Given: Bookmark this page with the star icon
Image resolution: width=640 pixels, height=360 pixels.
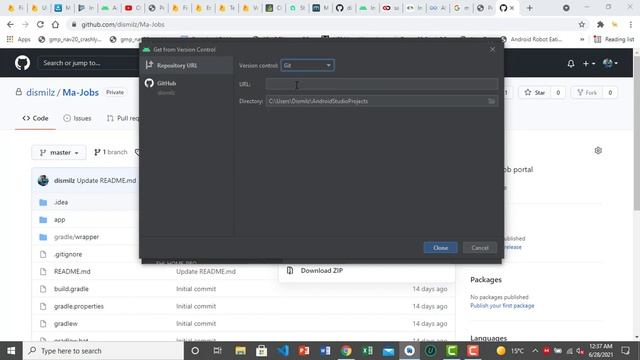Looking at the screenshot, I should 582,24.
